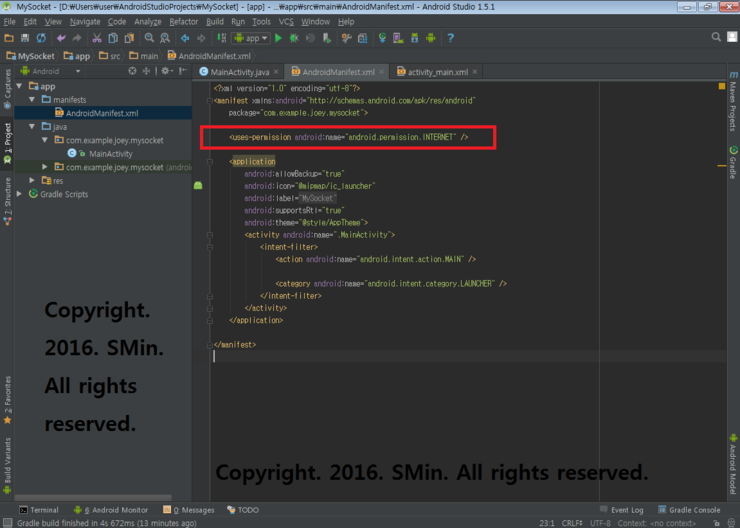The height and width of the screenshot is (528, 740).
Task: Open the Gradle Console
Action: click(x=690, y=510)
